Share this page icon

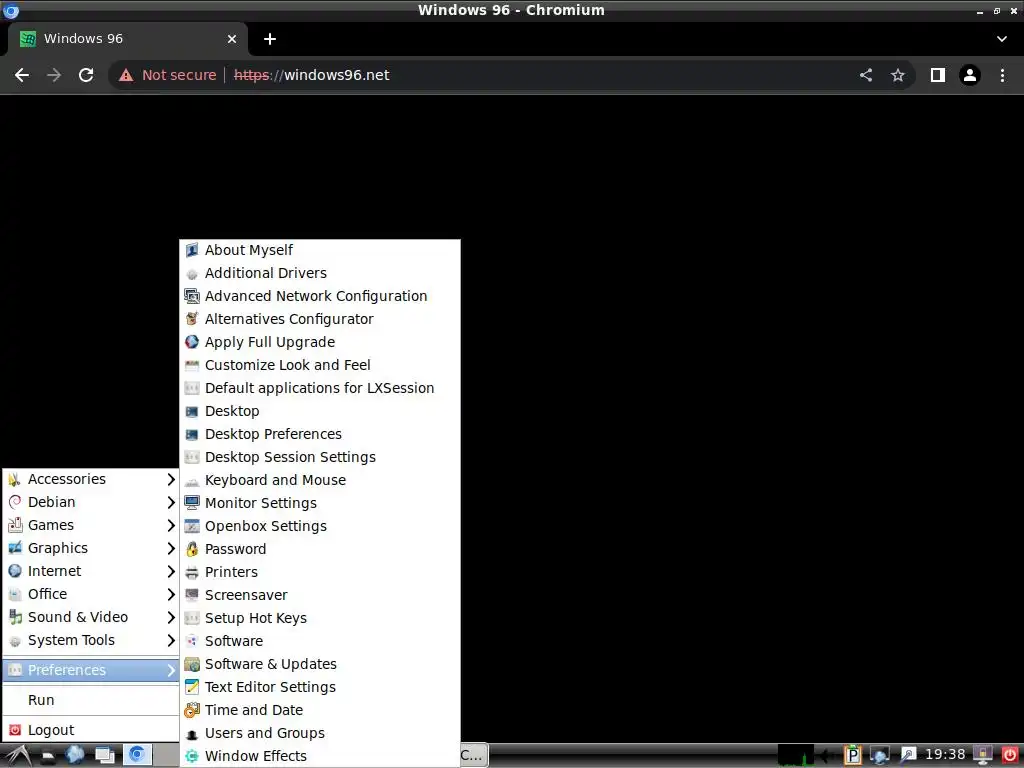[x=866, y=75]
